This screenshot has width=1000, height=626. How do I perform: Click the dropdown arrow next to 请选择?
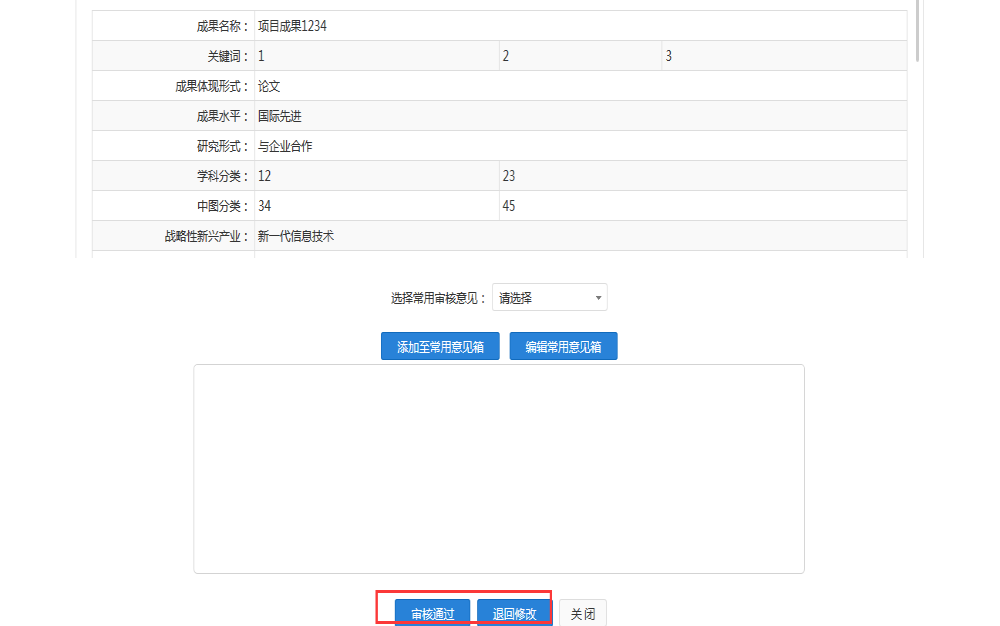tap(597, 297)
